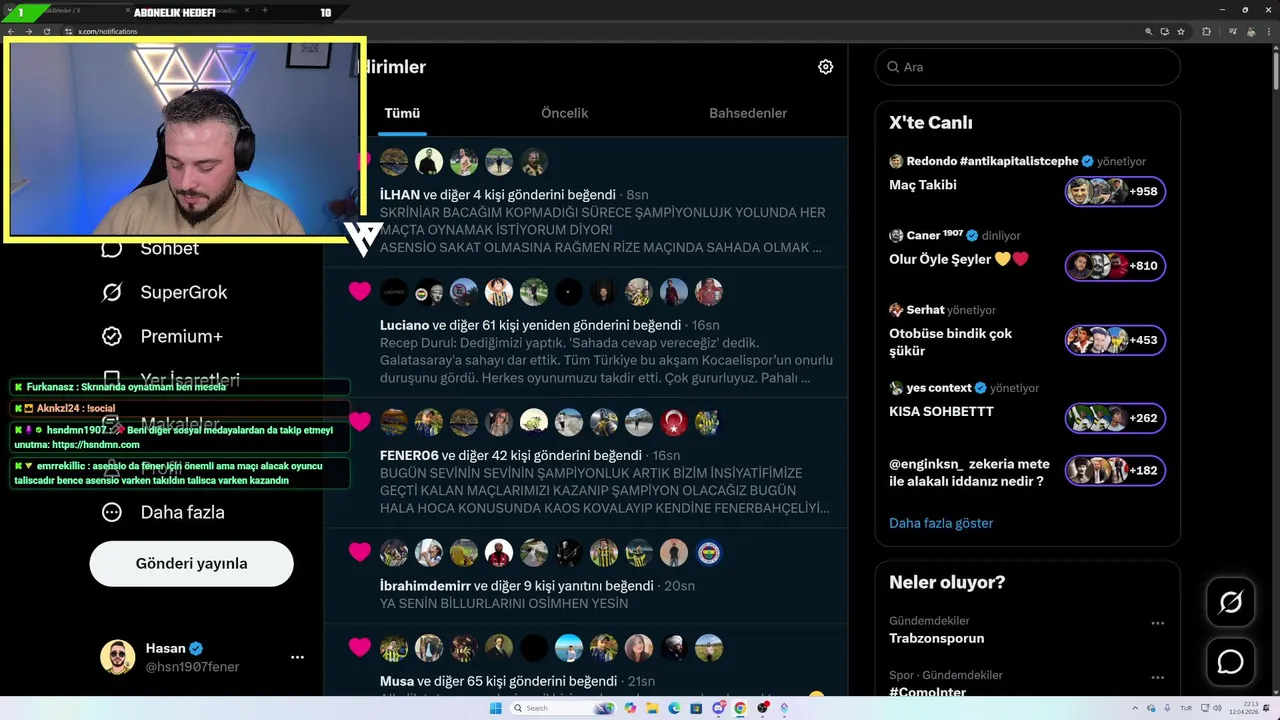Viewport: 1280px width, 720px height.
Task: Open İLHAN's liked post notification
Action: coord(586,202)
